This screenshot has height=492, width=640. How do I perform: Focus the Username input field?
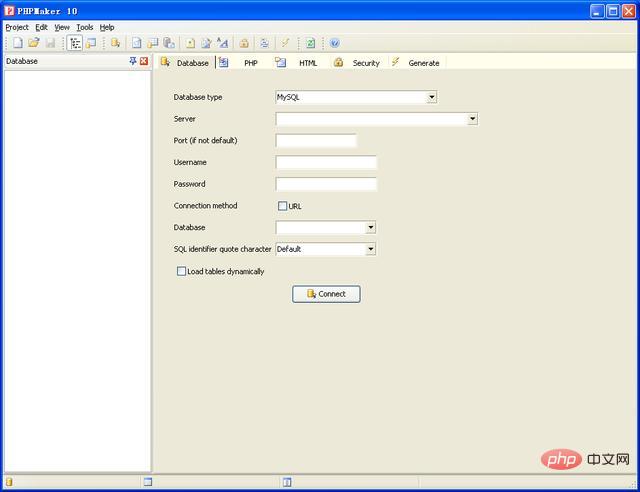pyautogui.click(x=326, y=162)
